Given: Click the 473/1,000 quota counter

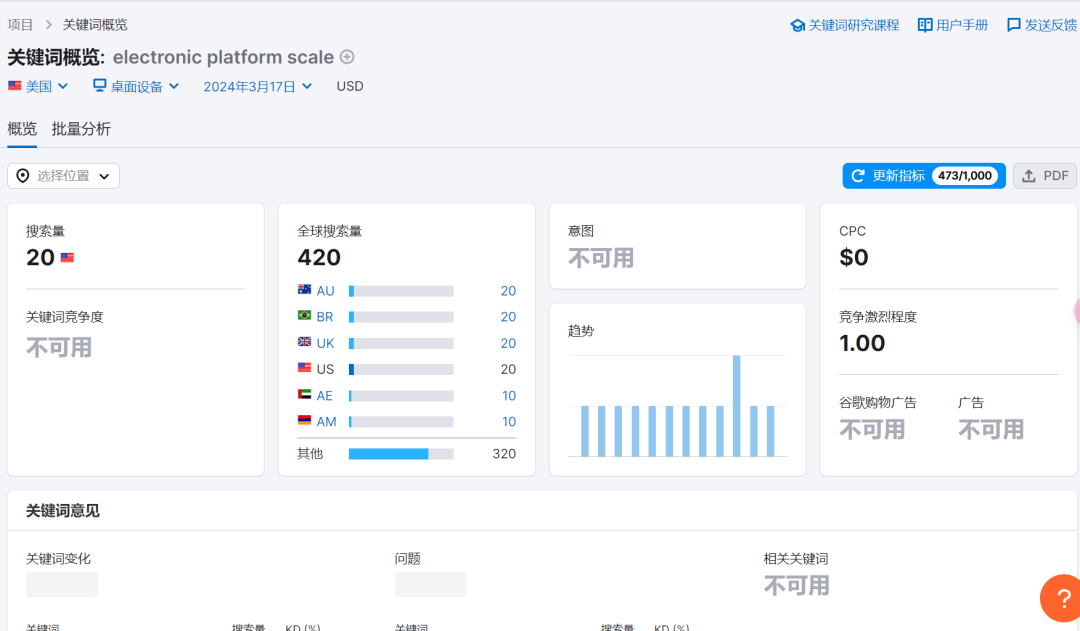Looking at the screenshot, I should click(966, 175).
